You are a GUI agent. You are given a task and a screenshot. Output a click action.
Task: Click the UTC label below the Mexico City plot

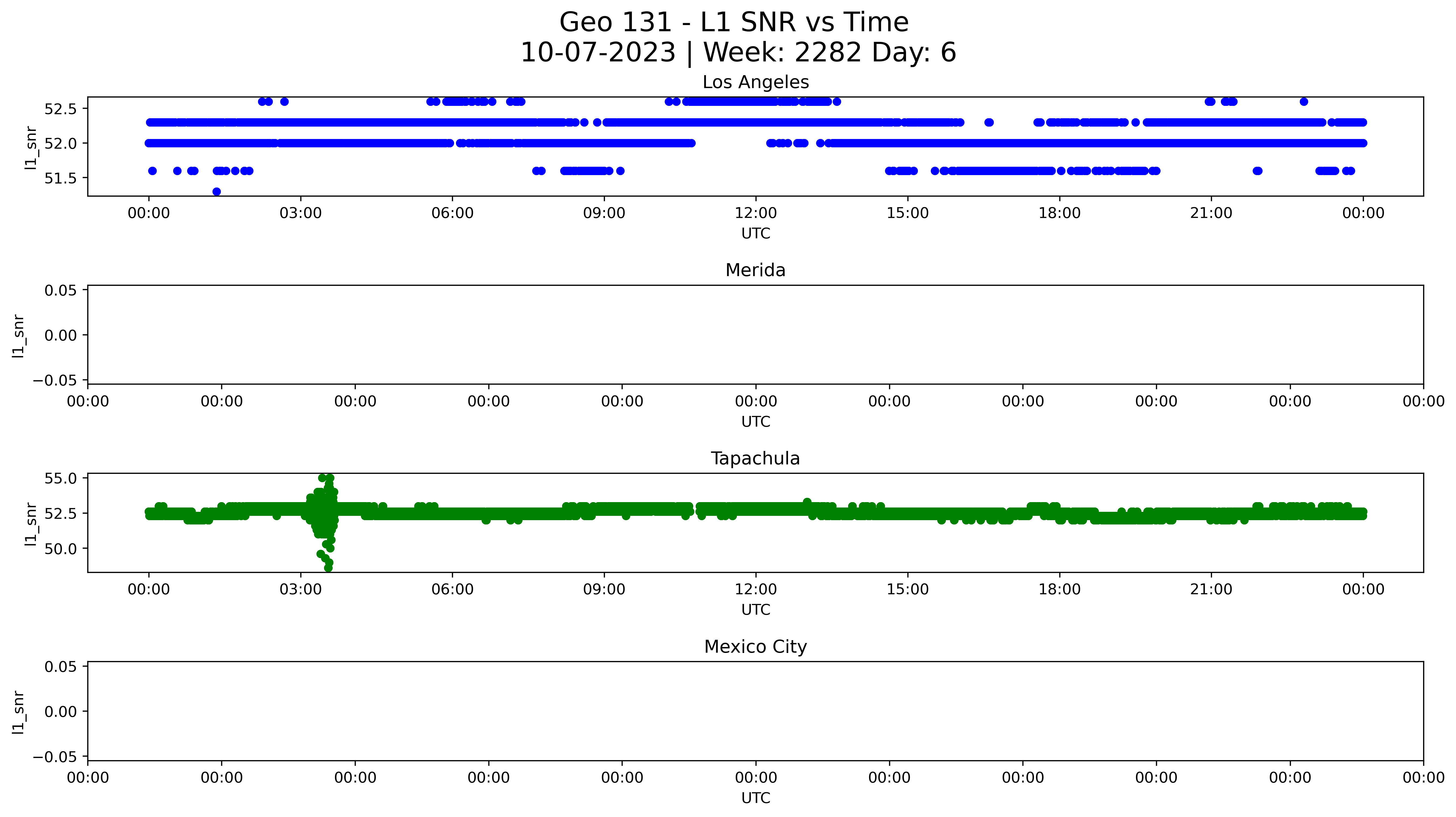[x=755, y=798]
